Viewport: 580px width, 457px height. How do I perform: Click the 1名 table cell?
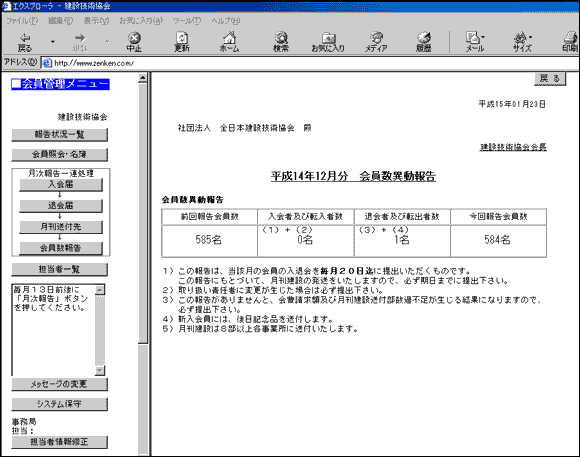click(x=402, y=241)
